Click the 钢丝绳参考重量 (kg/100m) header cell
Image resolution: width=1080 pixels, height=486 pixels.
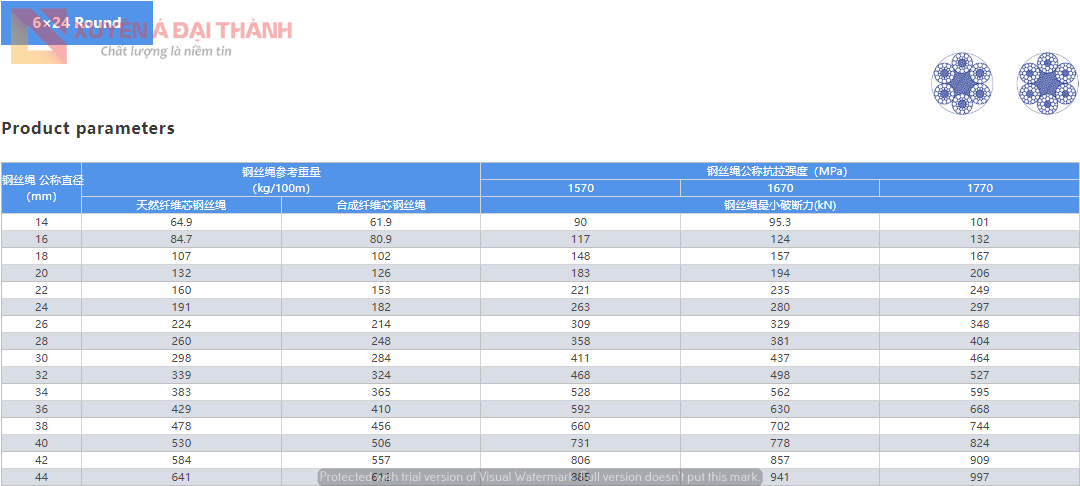281,180
